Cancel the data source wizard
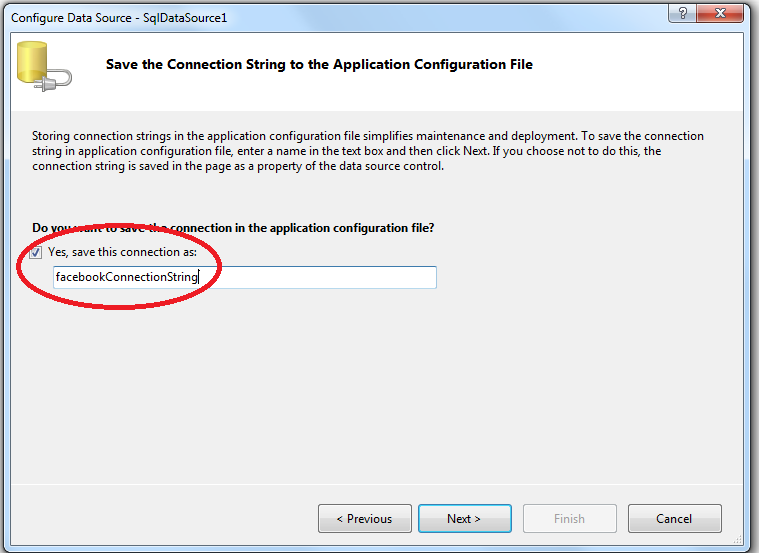 (x=674, y=519)
